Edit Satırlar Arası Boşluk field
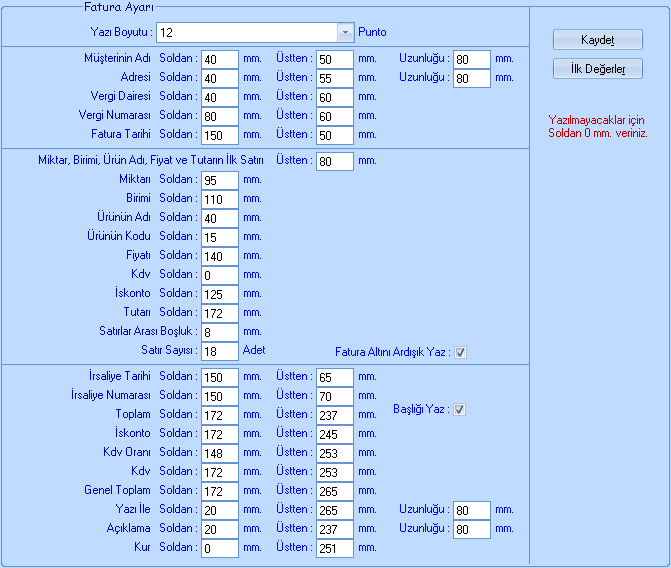671x568 pixels. (220, 332)
